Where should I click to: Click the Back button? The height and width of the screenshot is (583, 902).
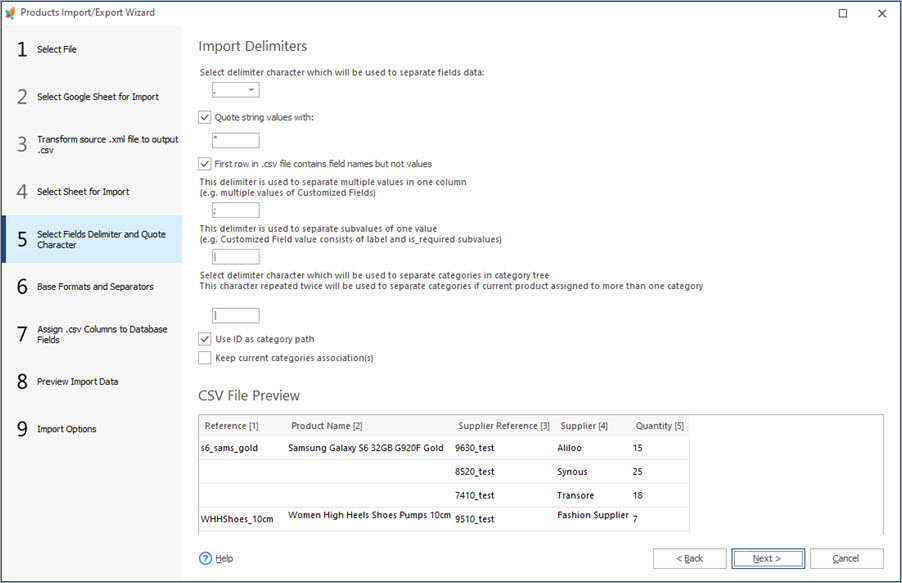click(689, 558)
